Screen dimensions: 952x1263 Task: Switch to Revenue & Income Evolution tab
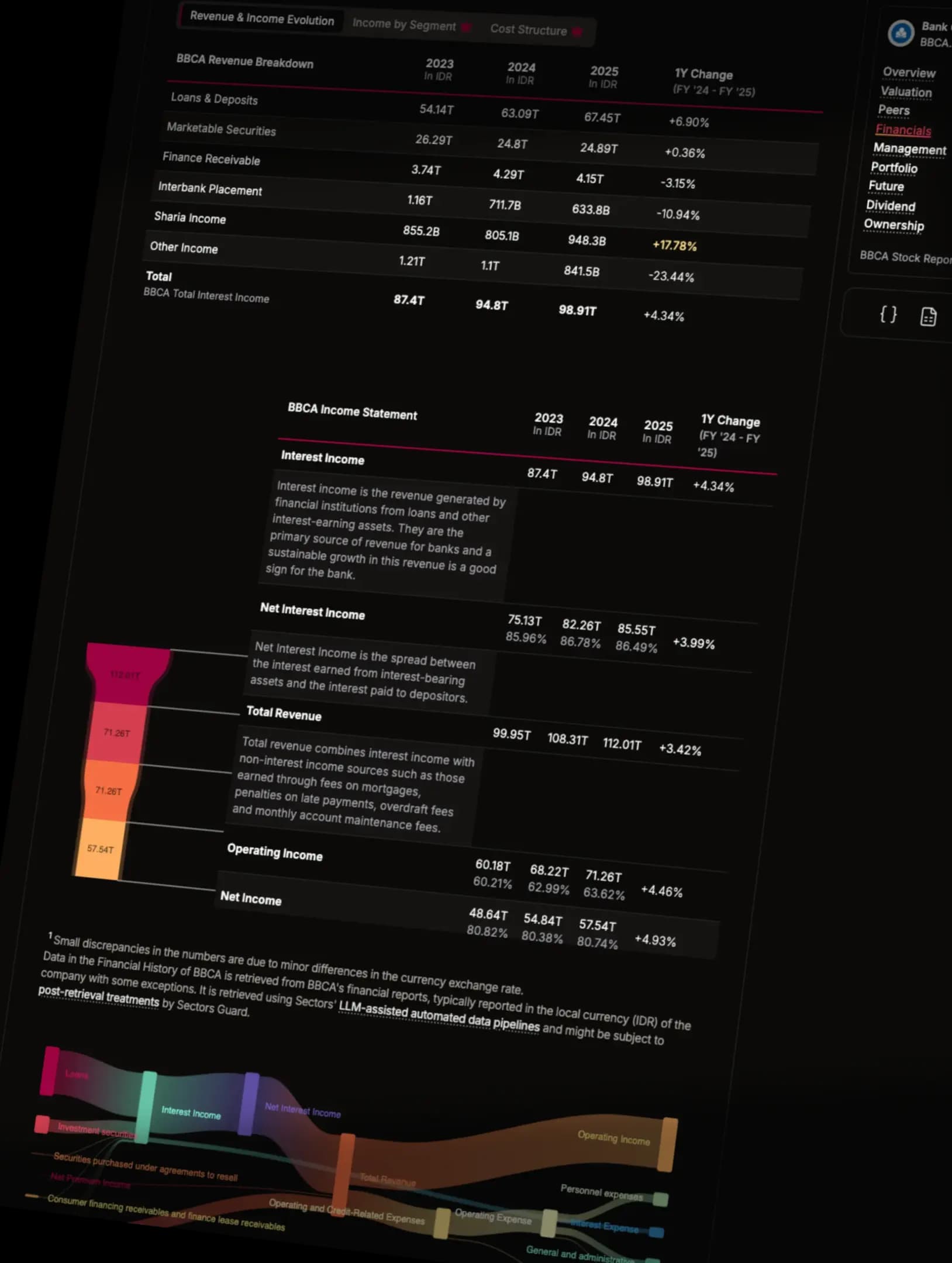pos(262,18)
